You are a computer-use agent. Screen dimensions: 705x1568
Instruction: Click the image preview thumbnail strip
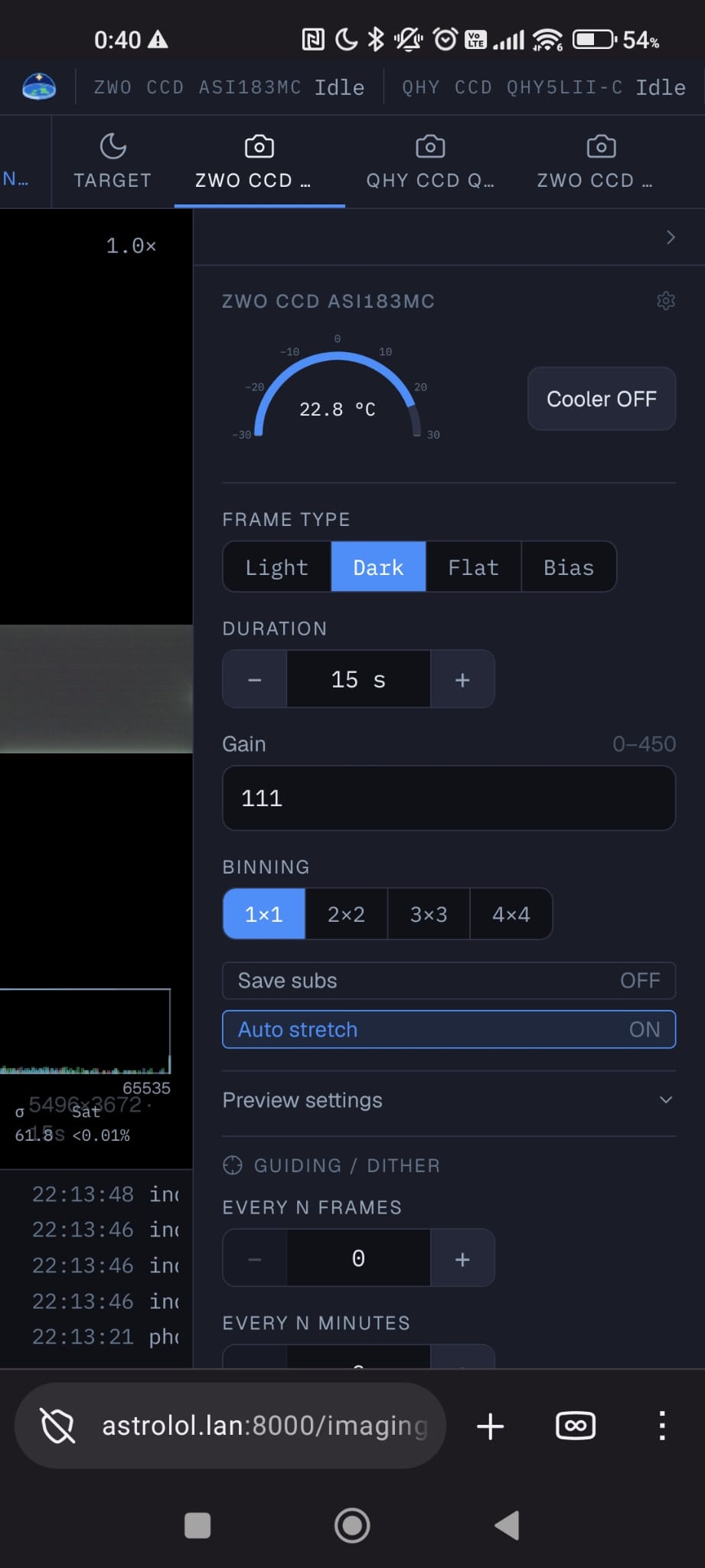pyautogui.click(x=96, y=689)
